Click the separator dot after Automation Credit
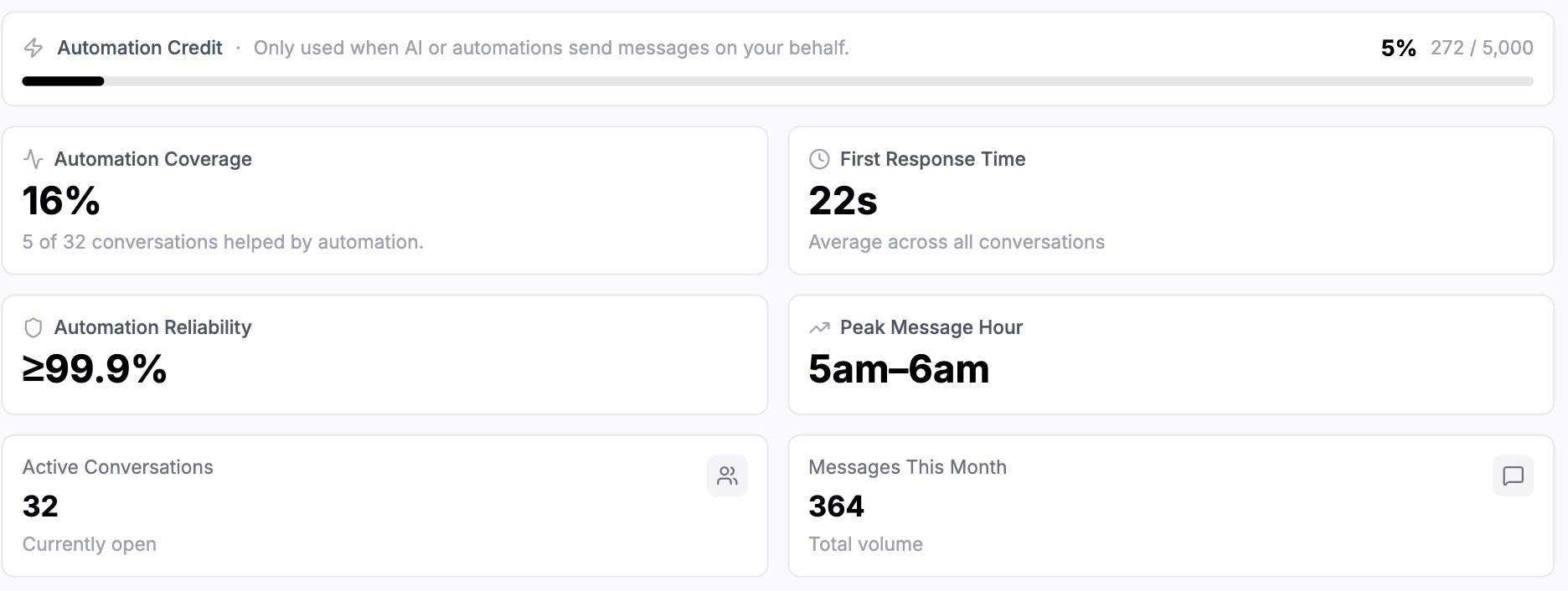The height and width of the screenshot is (591, 1568). click(239, 48)
